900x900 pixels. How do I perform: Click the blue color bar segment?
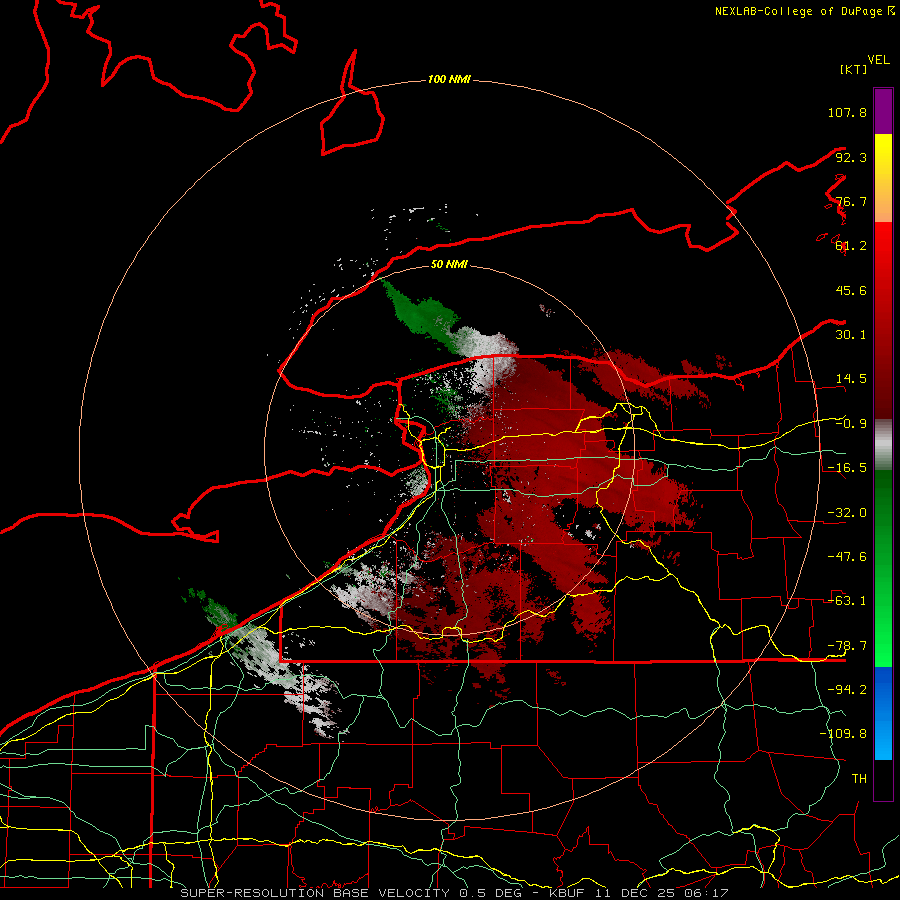(883, 713)
